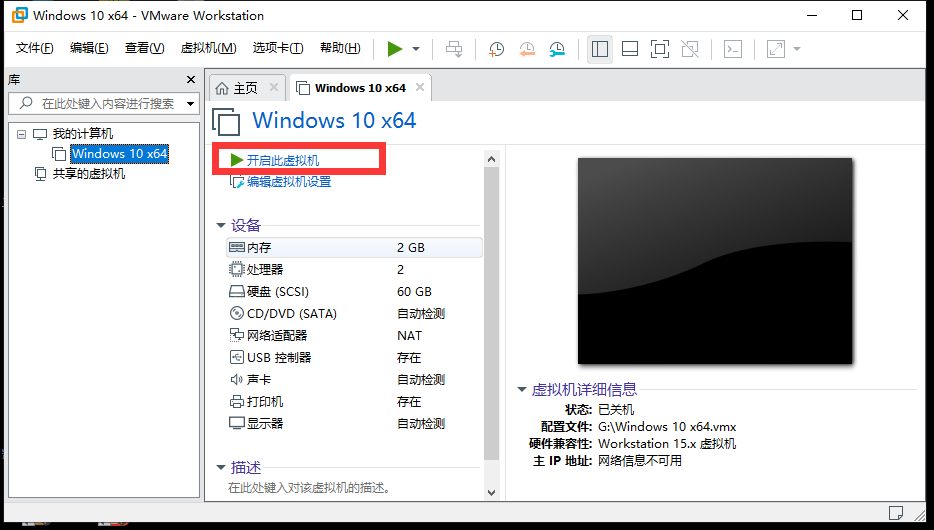Open the 虚拟机(M) menu
The width and height of the screenshot is (934, 530).
[208, 48]
